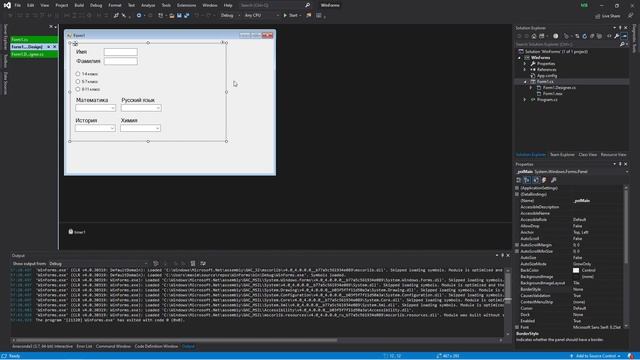640x360 pixels.
Task: Click the Live Share button
Action: tap(607, 16)
